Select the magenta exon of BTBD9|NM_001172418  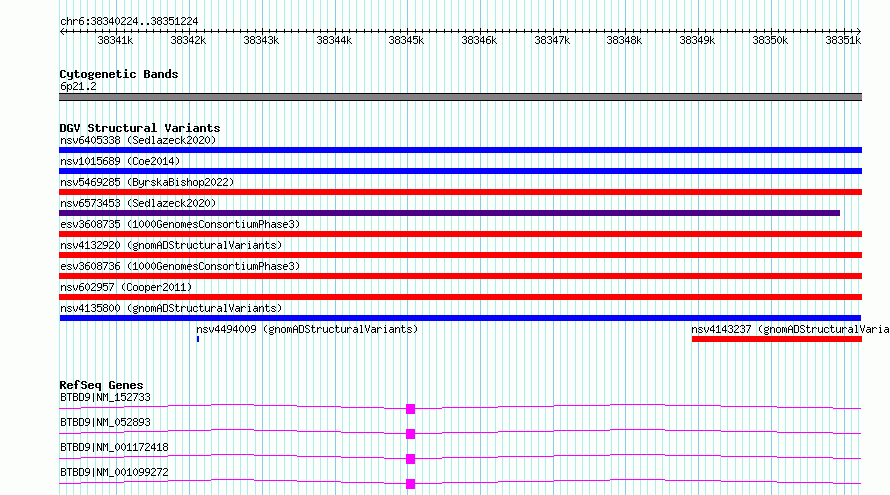(x=410, y=459)
